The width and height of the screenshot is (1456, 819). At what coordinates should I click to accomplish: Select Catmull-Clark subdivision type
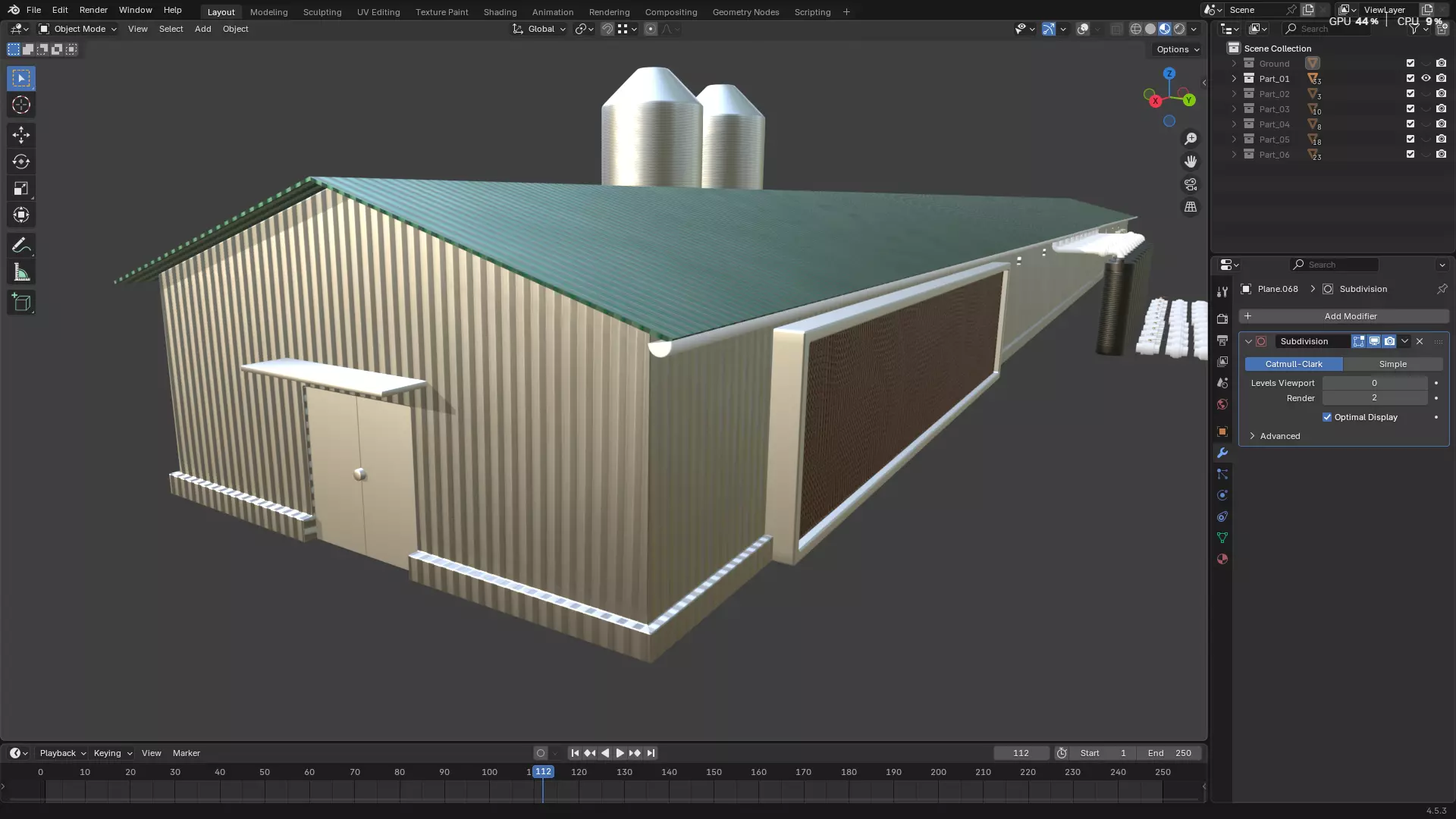[x=1294, y=364]
